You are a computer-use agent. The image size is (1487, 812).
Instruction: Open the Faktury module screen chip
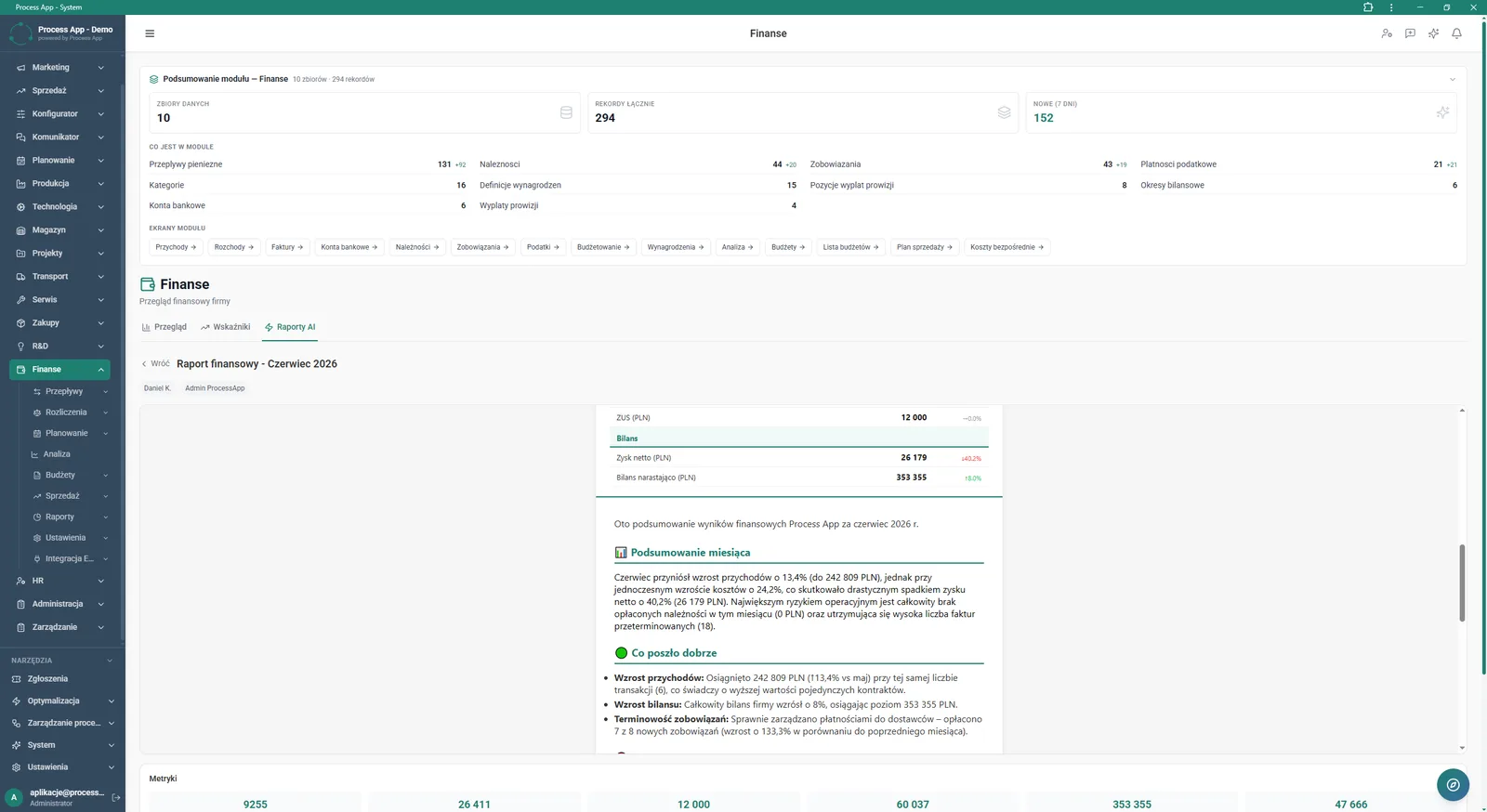tap(287, 247)
